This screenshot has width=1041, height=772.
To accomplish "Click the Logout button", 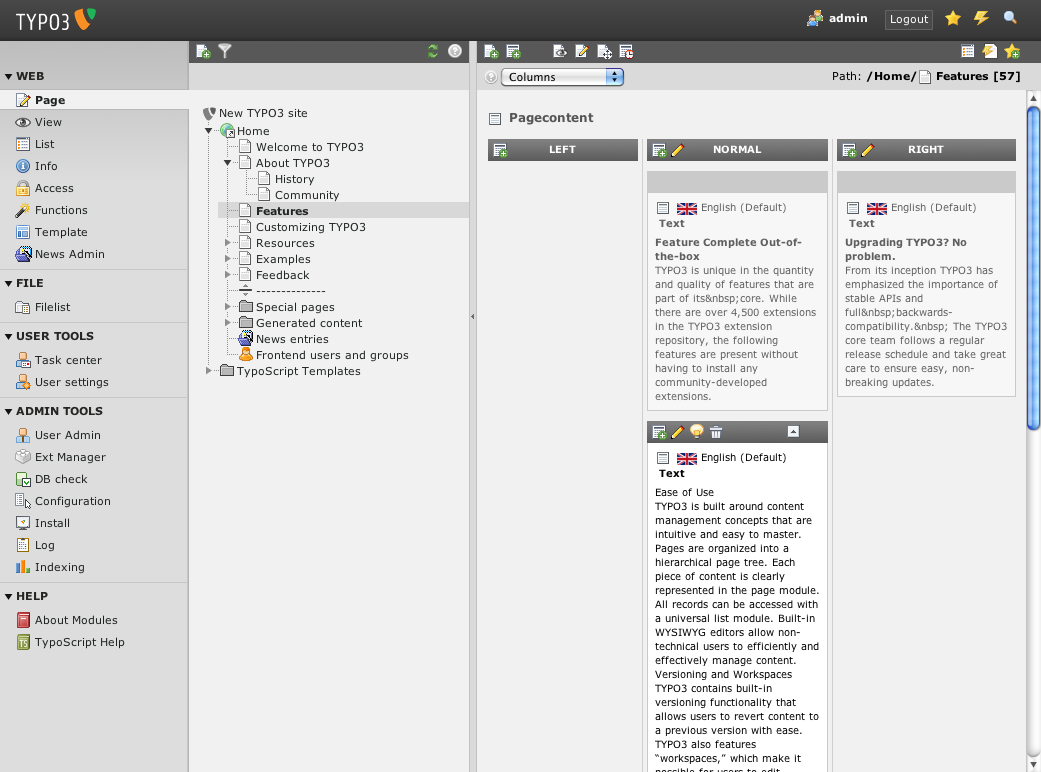I will (x=908, y=19).
